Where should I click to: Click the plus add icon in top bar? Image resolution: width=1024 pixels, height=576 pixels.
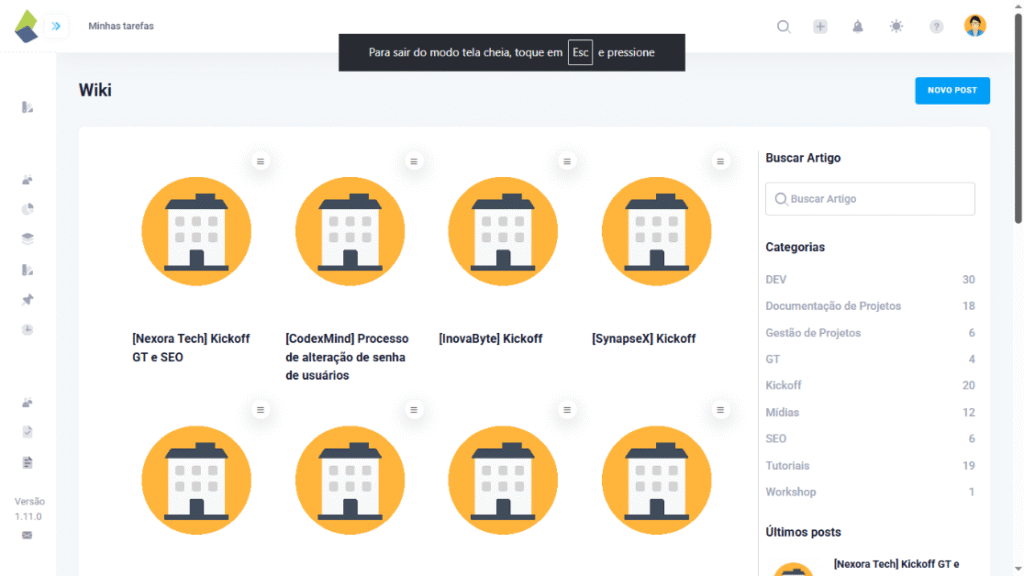[820, 26]
